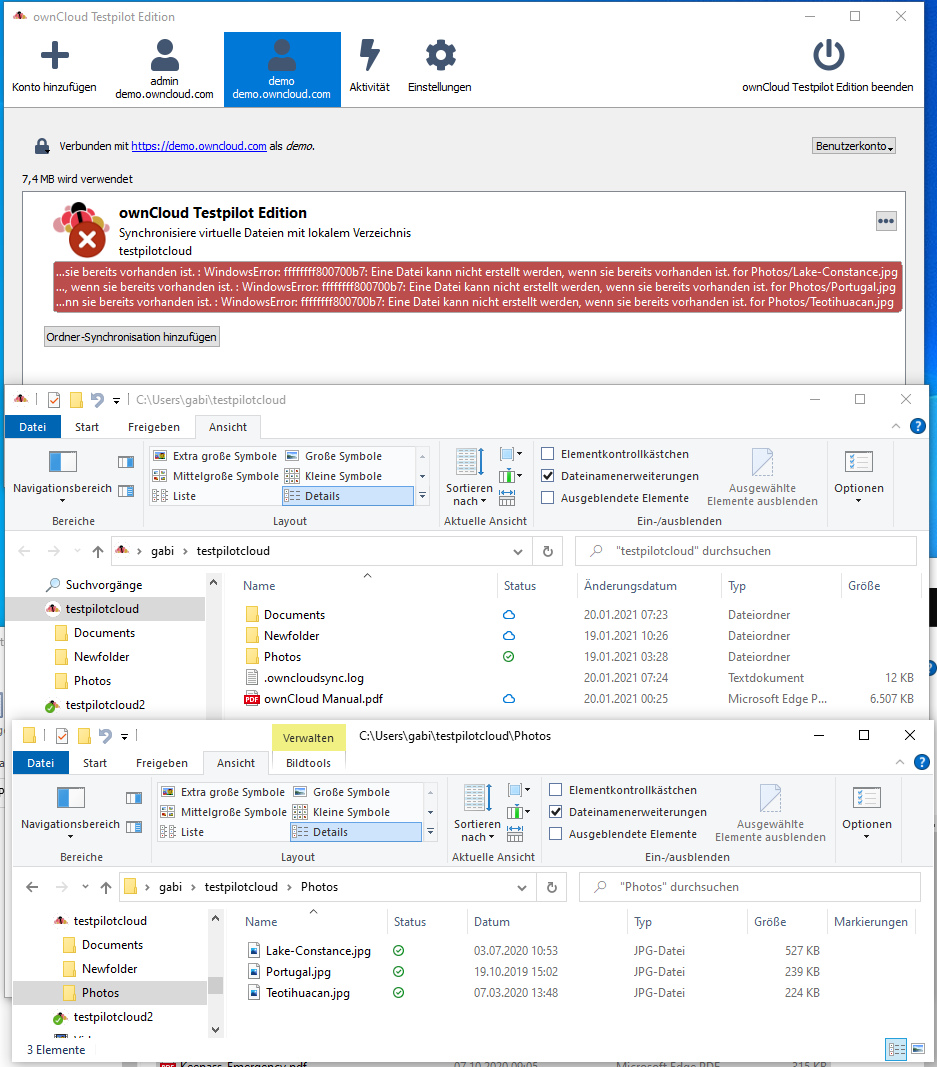Enable Ausgeblendete Elemente in testpilotcloud window

[x=548, y=498]
